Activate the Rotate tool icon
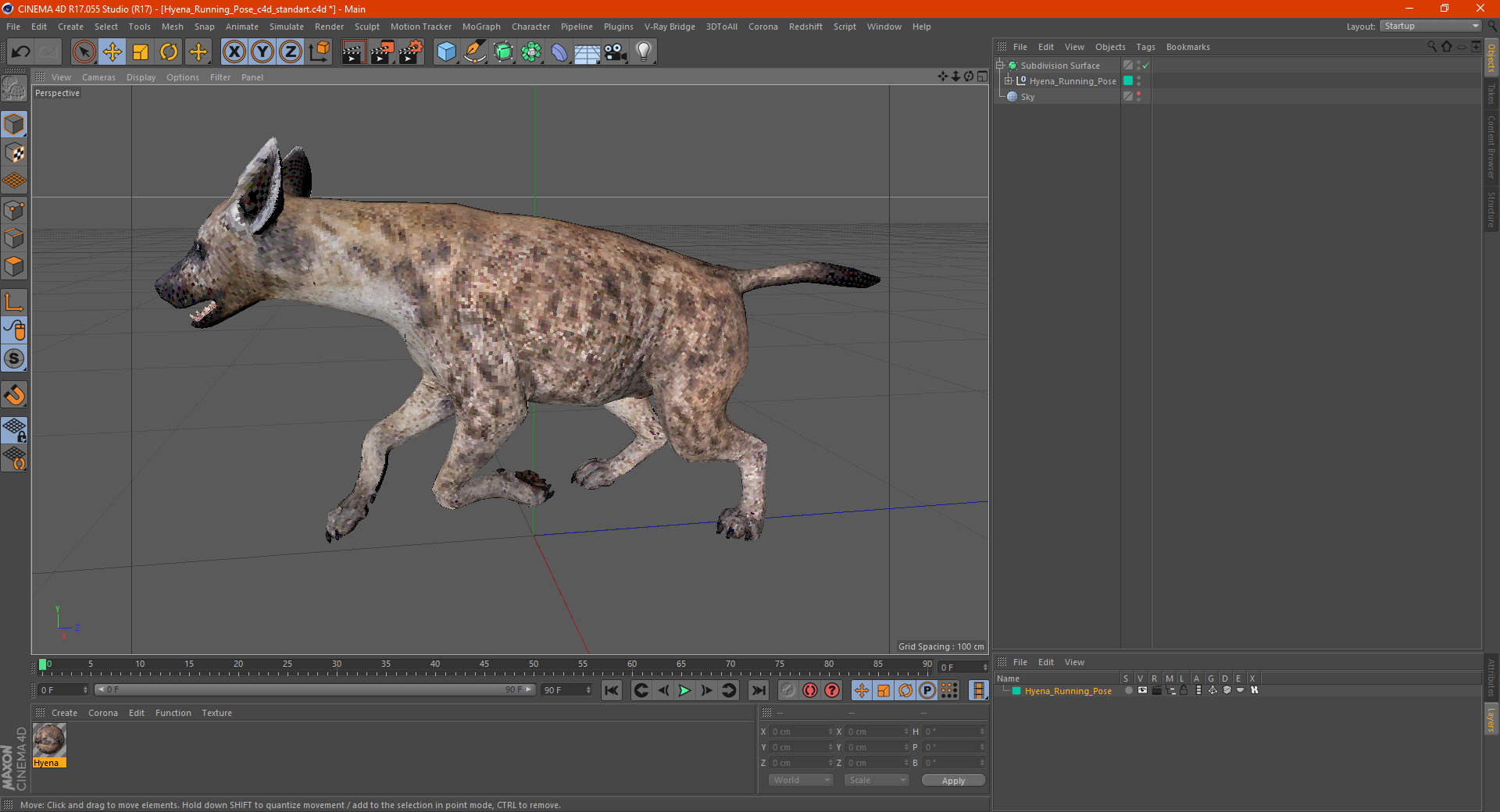The height and width of the screenshot is (812, 1500). tap(169, 52)
